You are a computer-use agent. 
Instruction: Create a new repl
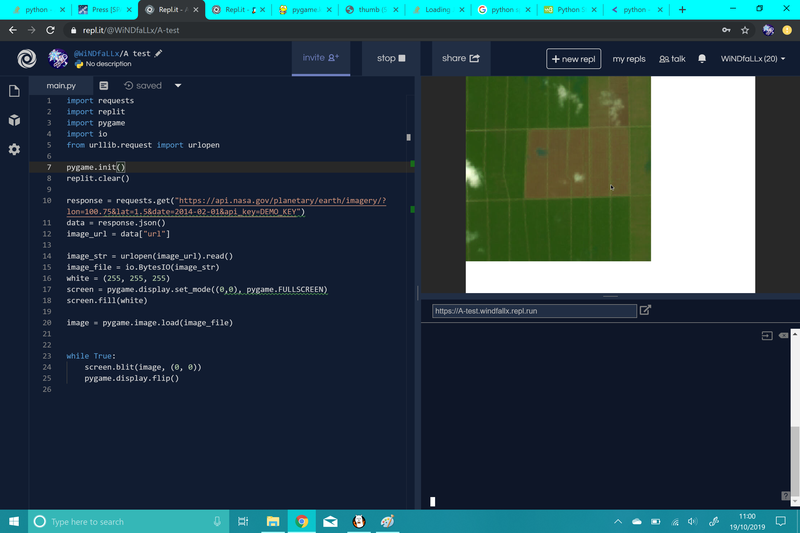(573, 59)
